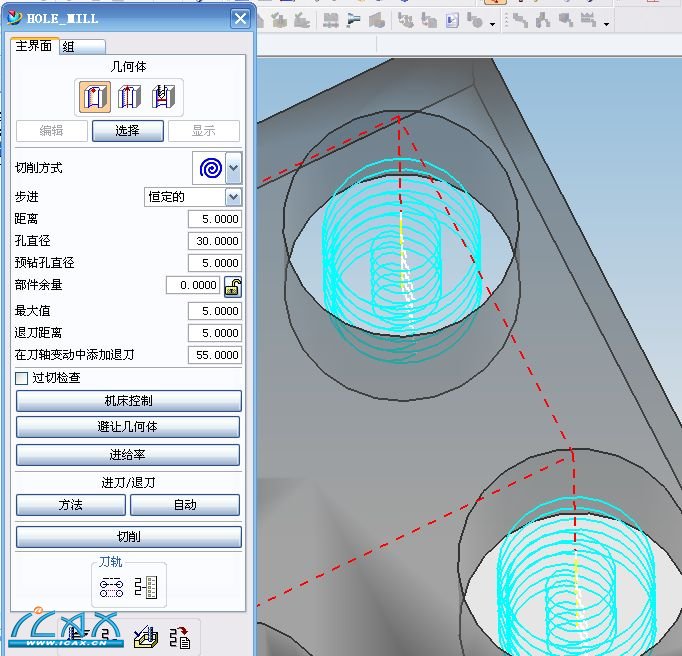Click the 几何体 section heading
The width and height of the screenshot is (682, 656).
tap(128, 67)
